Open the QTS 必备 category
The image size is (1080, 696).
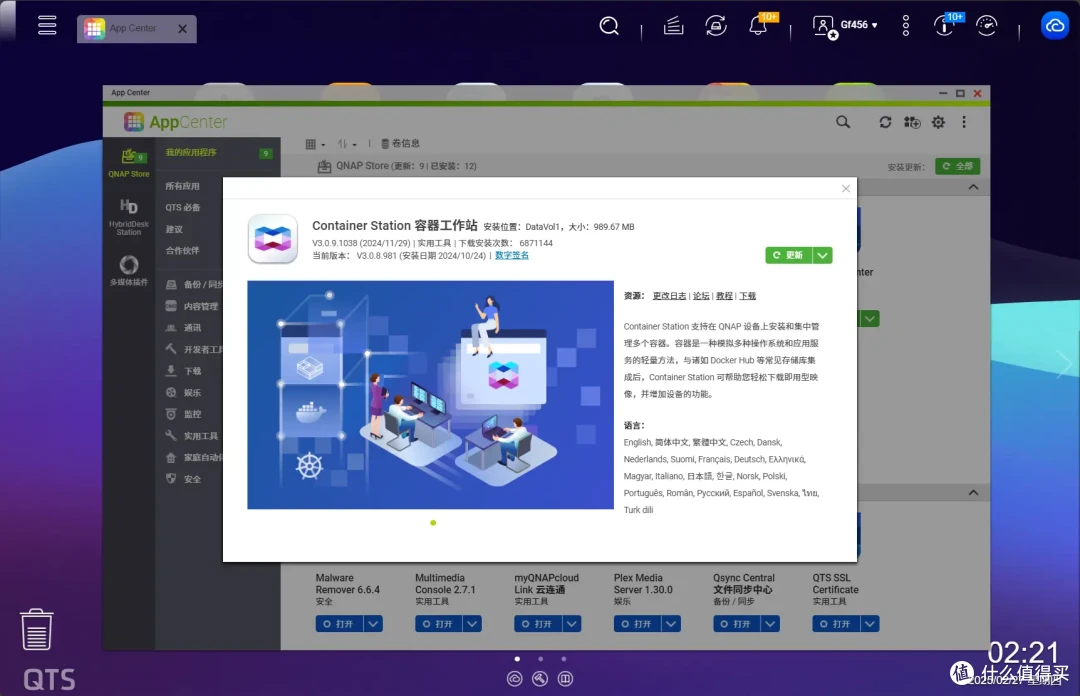(x=183, y=207)
